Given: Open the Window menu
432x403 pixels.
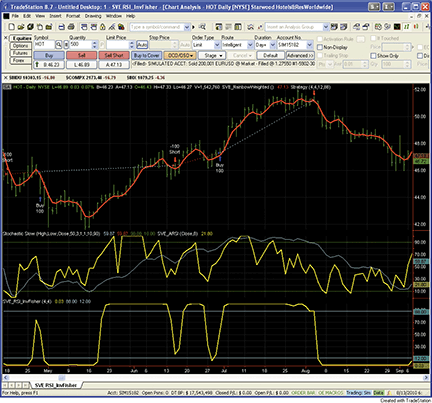Looking at the screenshot, I should tap(114, 16).
